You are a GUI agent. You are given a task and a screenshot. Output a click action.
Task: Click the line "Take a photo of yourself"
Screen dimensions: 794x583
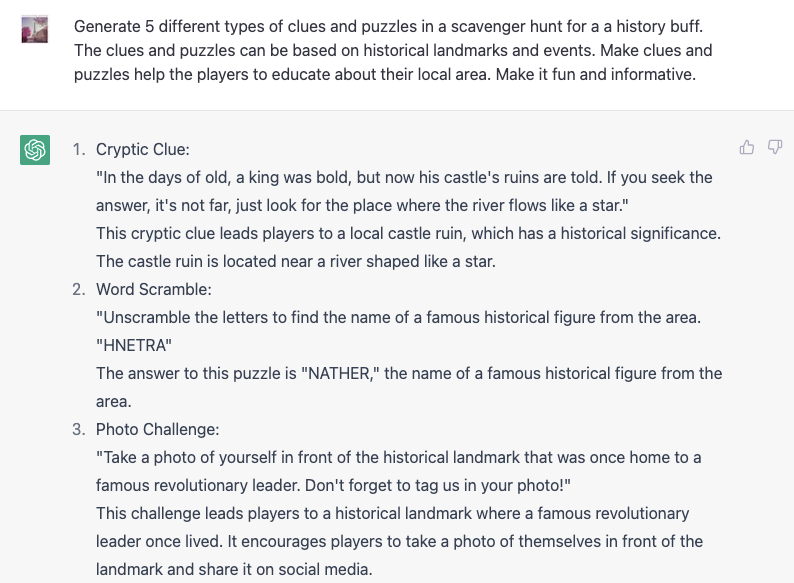click(x=399, y=457)
